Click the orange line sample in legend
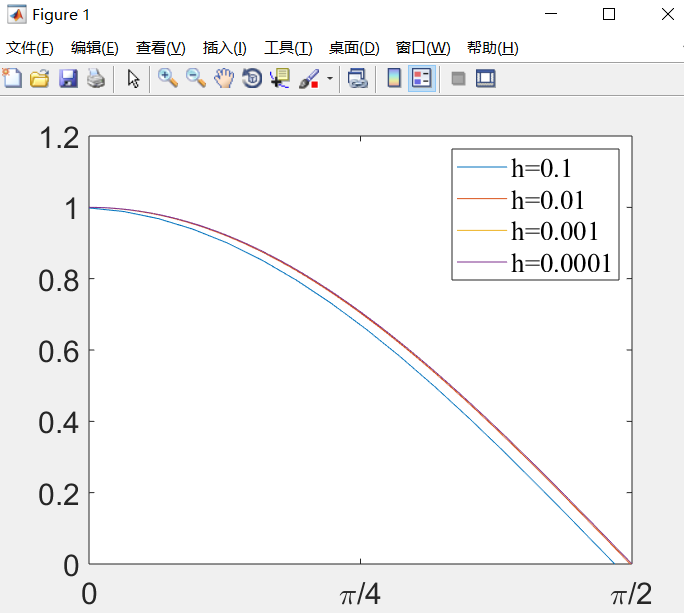 click(482, 199)
